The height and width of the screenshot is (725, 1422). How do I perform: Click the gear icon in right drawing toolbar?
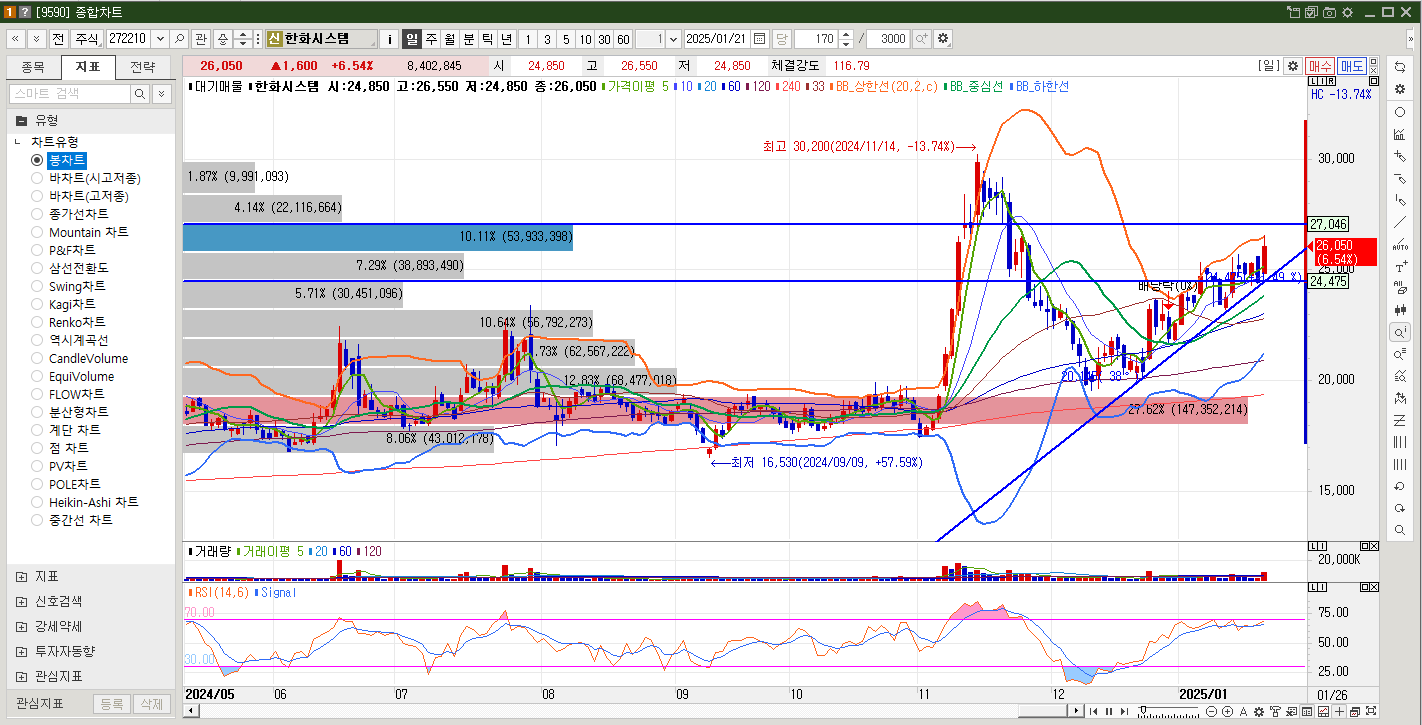pyautogui.click(x=1399, y=88)
